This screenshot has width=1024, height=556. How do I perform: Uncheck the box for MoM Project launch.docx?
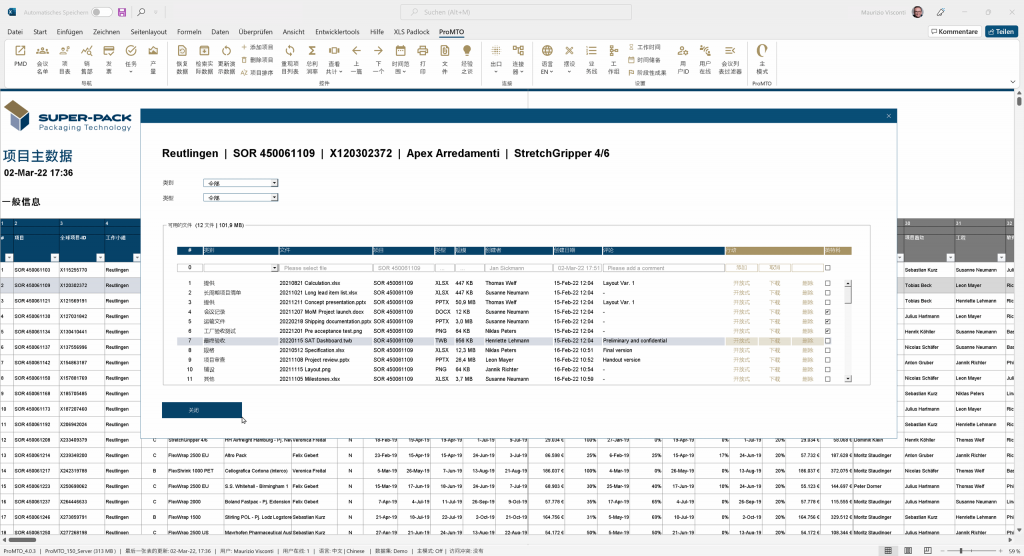pyautogui.click(x=826, y=311)
